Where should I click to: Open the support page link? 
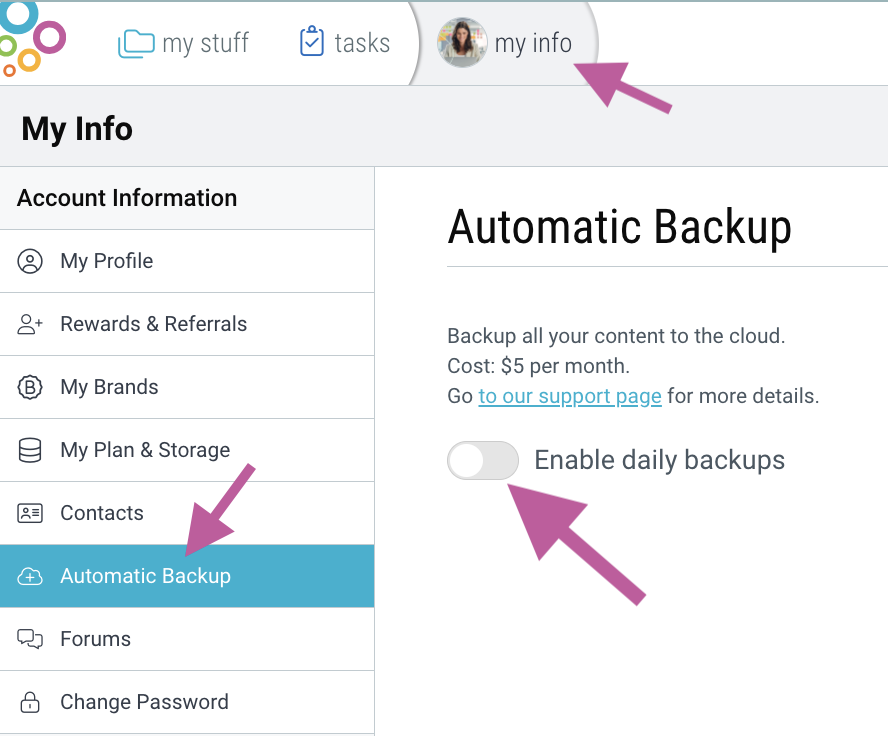[569, 396]
